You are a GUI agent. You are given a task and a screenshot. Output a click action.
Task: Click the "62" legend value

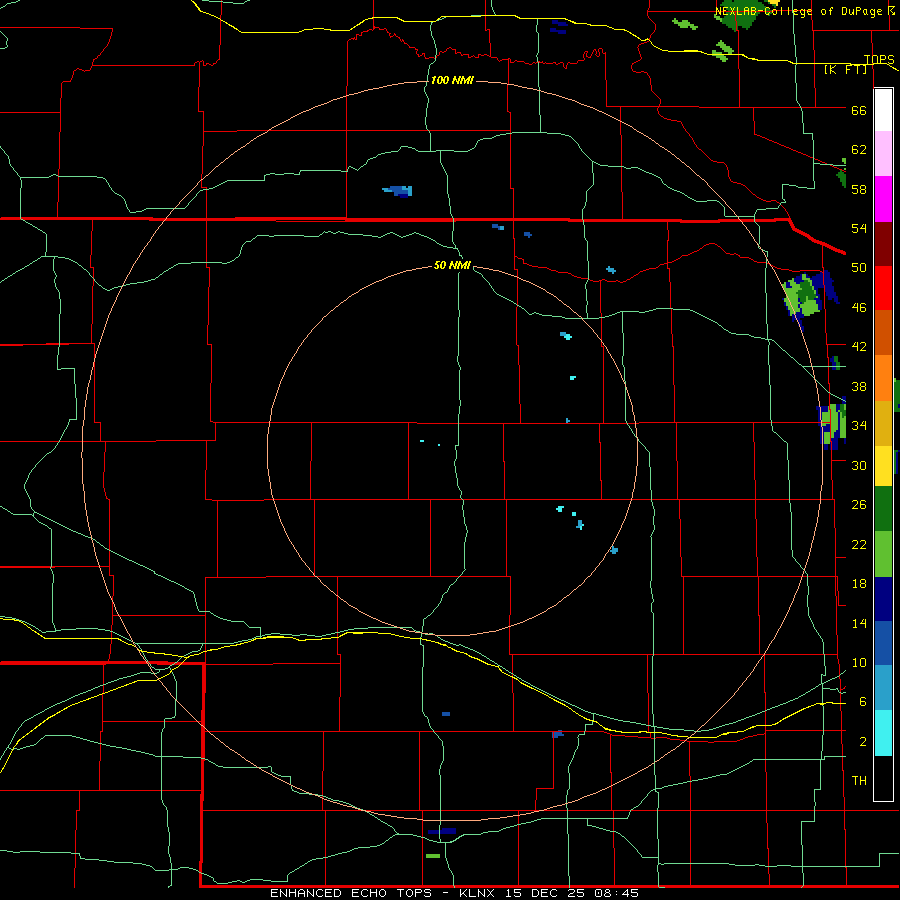pos(859,150)
